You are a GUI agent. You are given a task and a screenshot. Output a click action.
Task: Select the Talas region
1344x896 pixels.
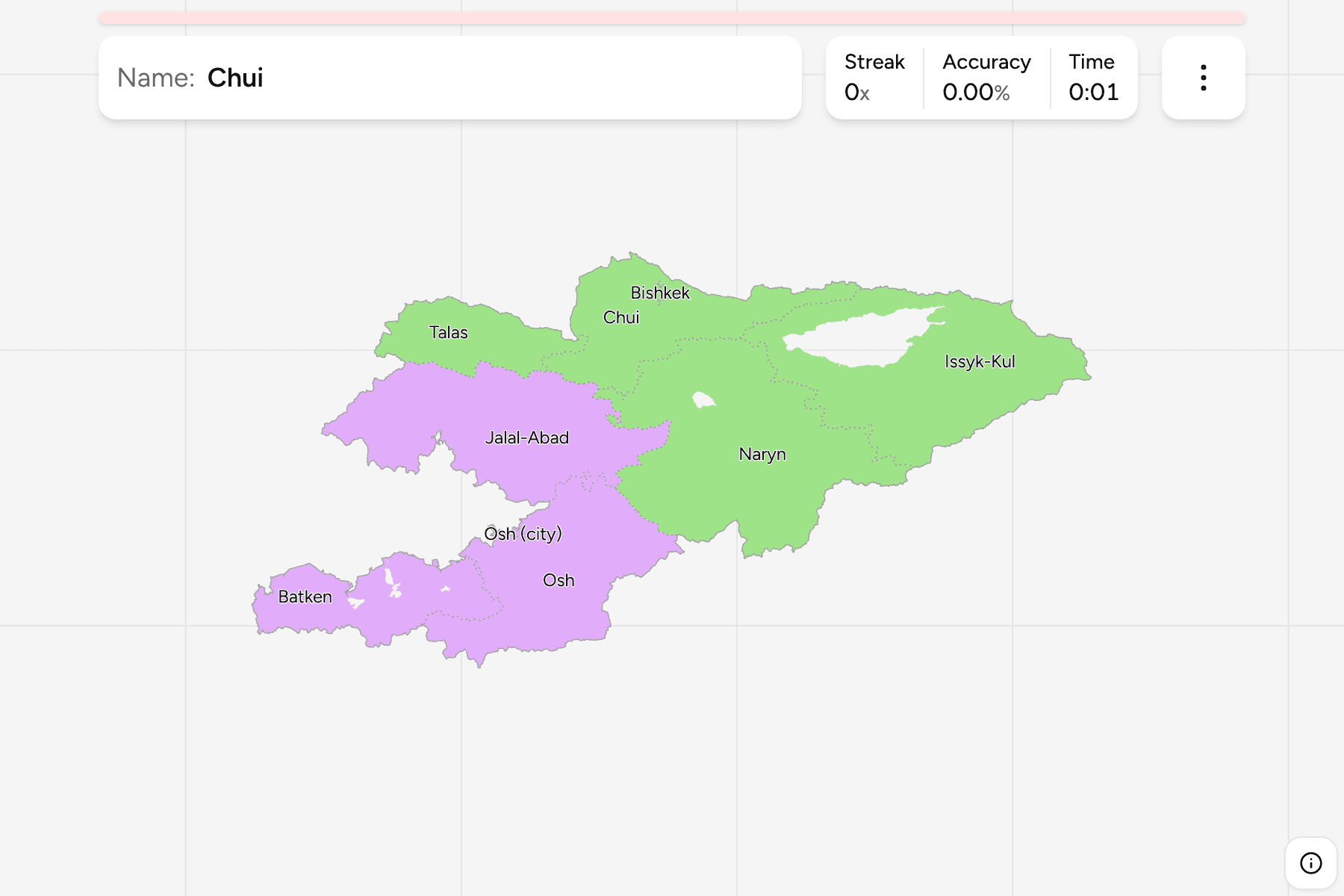[448, 332]
